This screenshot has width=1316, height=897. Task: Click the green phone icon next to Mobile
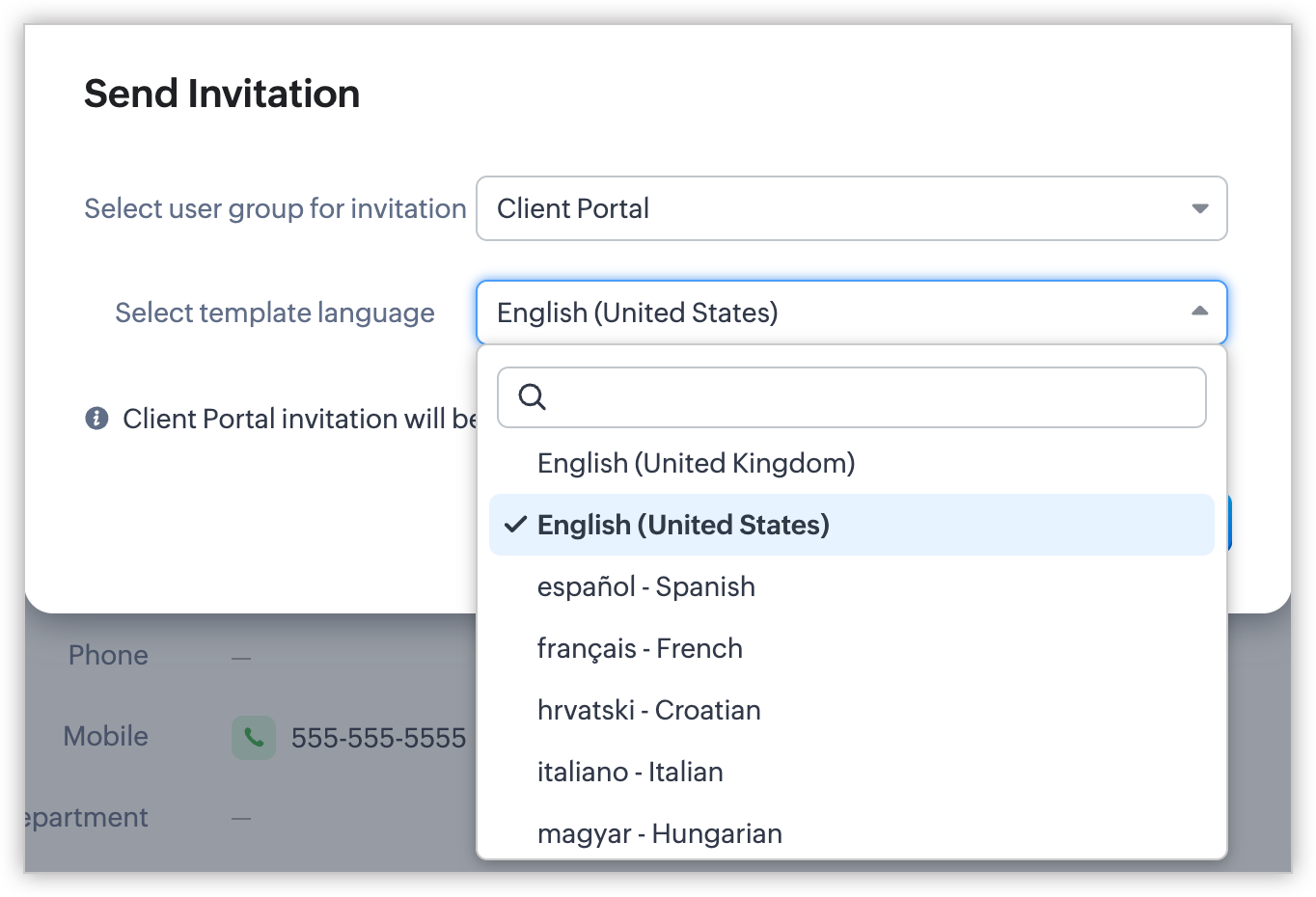pyautogui.click(x=254, y=738)
